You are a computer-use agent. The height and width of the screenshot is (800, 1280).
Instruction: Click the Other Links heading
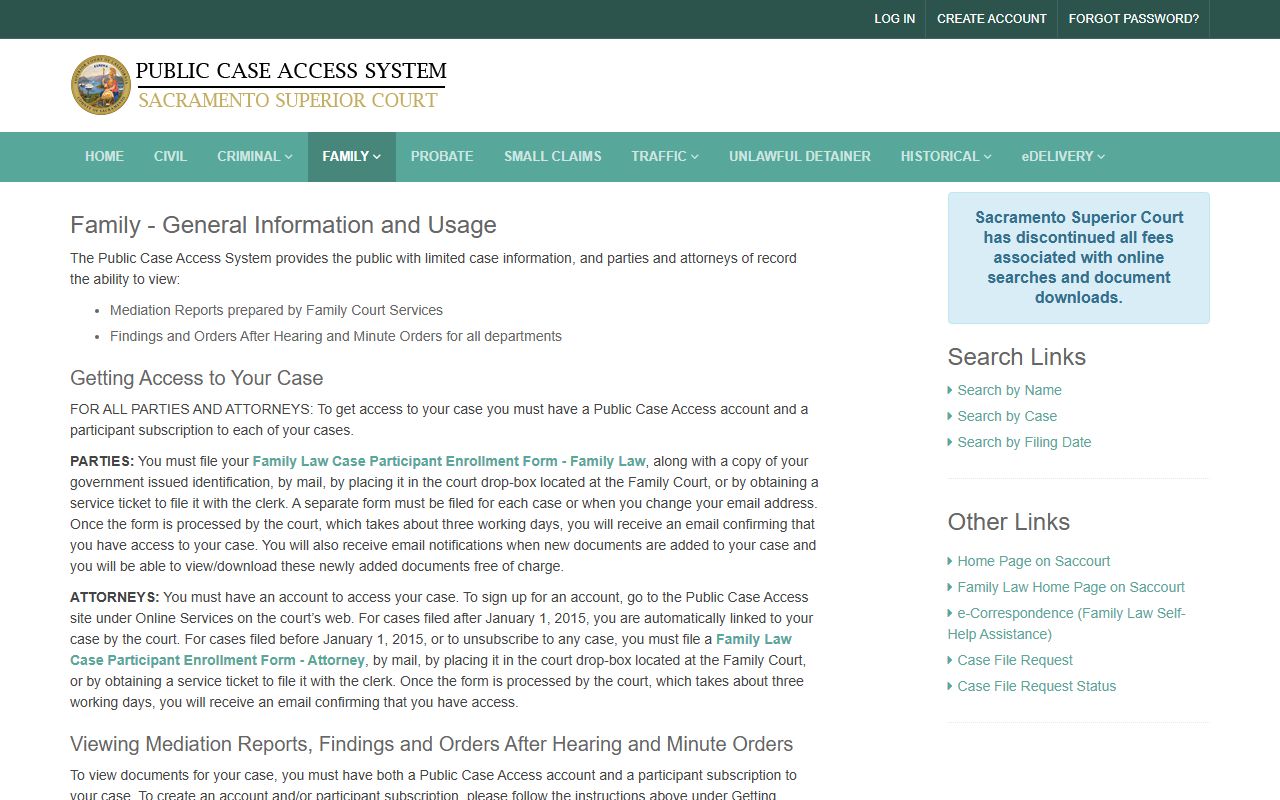tap(1009, 522)
